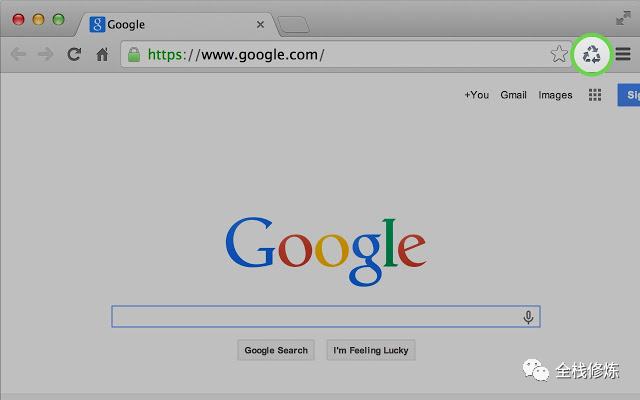Open the Chrome hamburger menu
This screenshot has height=400, width=640.
[x=623, y=54]
